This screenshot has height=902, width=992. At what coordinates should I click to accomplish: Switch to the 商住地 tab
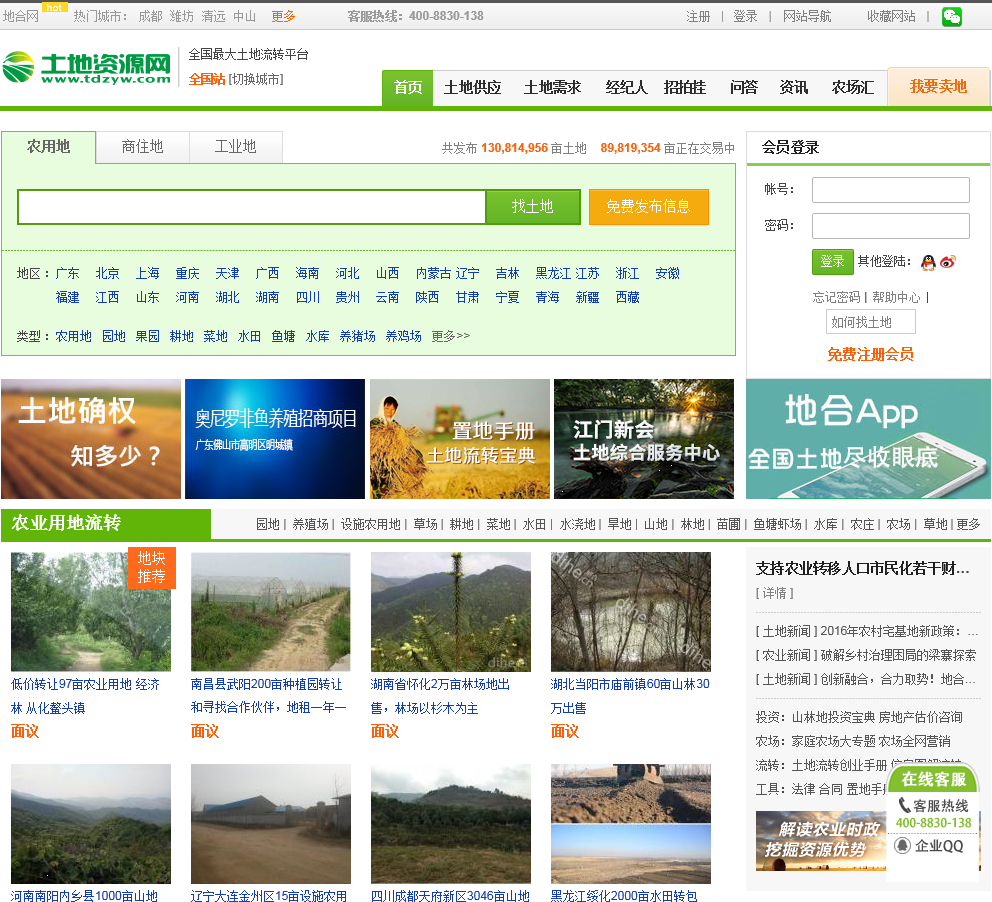point(142,147)
